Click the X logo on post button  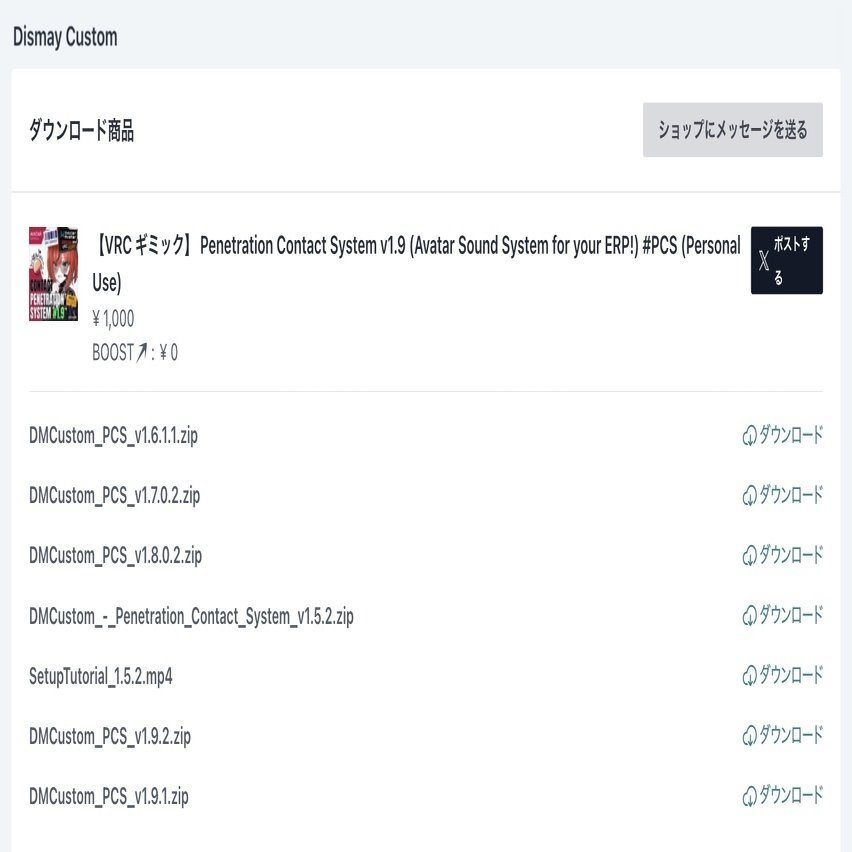[x=765, y=261]
